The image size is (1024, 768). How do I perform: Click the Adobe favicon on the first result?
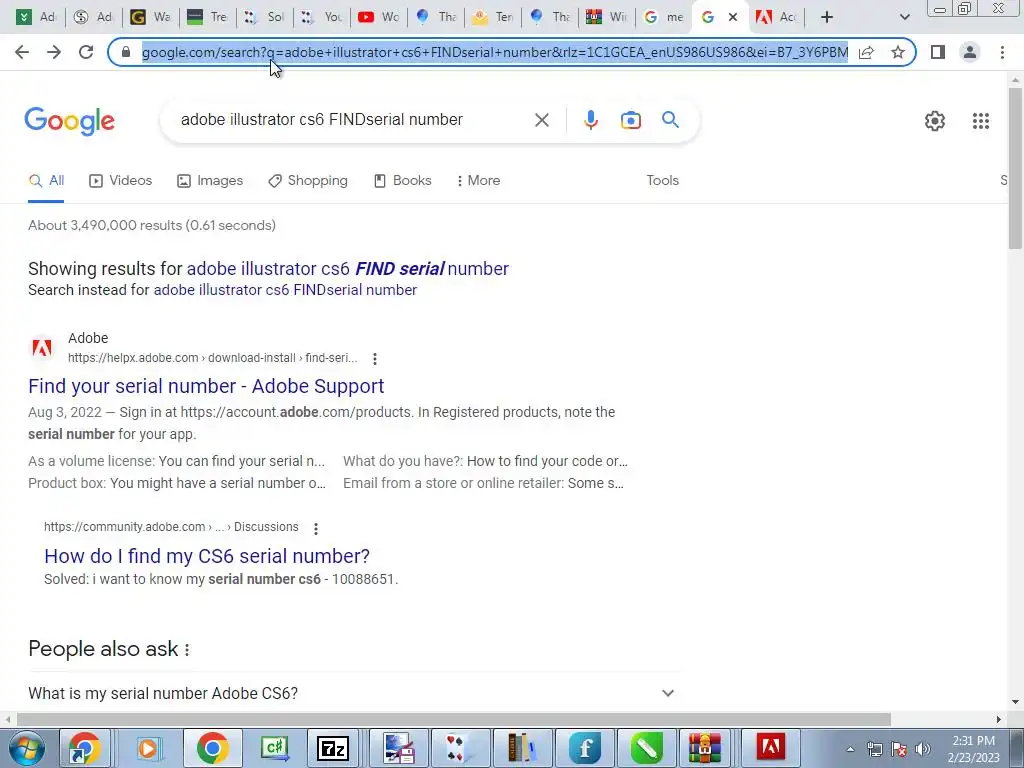point(42,348)
